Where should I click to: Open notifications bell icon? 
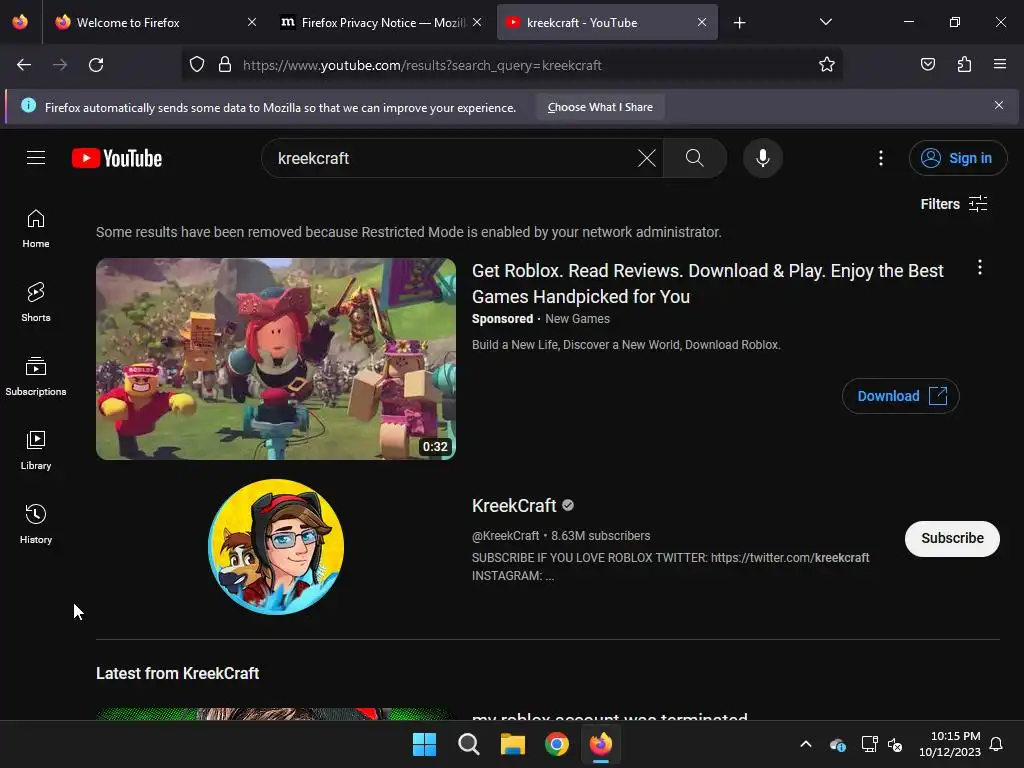(x=997, y=744)
